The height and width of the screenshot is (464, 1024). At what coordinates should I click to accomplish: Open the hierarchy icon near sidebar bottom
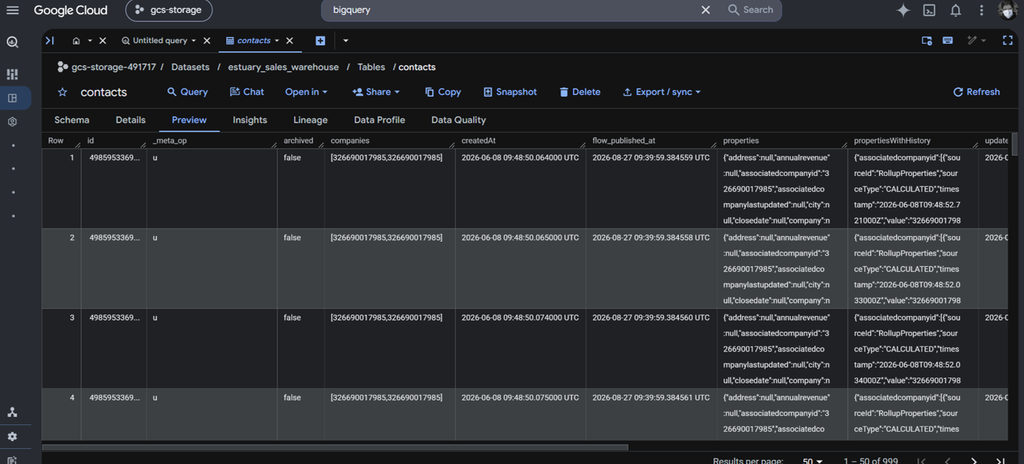[12, 412]
